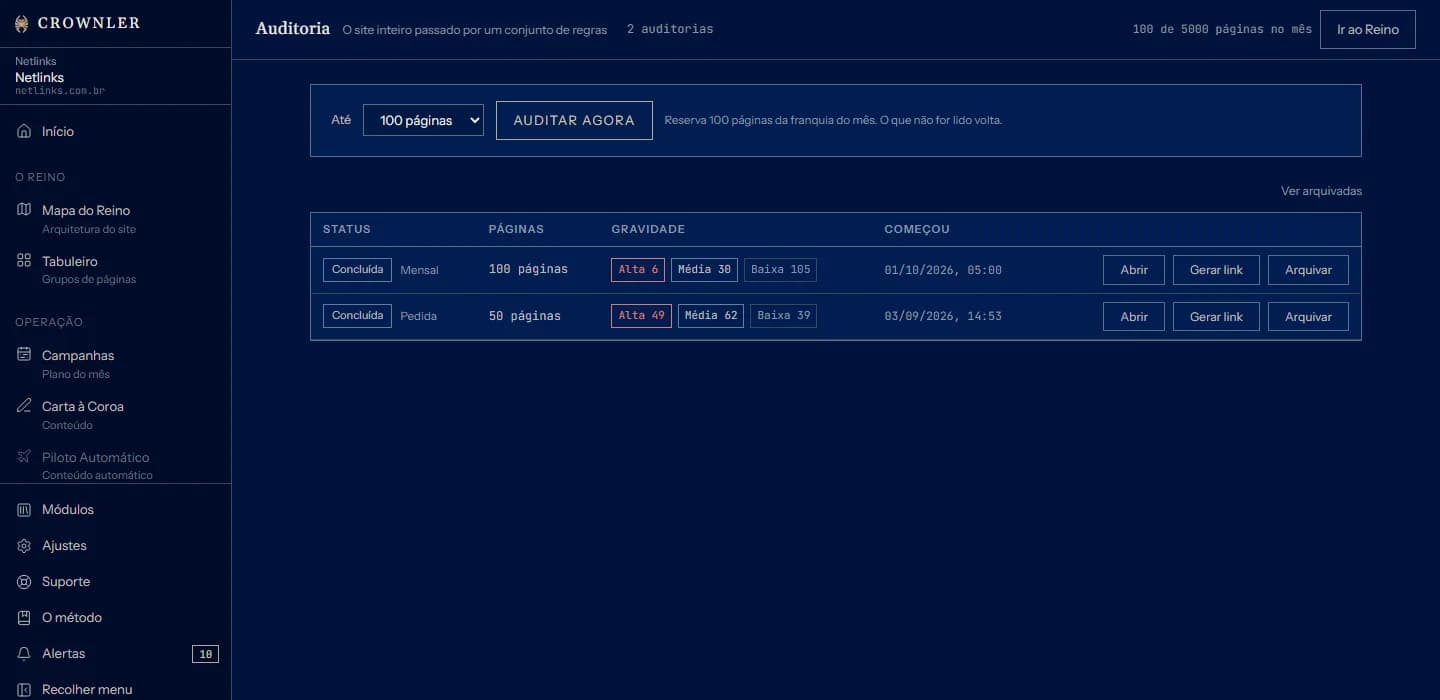The image size is (1440, 700).
Task: Click Carta à Coroa pen icon
Action: point(24,406)
